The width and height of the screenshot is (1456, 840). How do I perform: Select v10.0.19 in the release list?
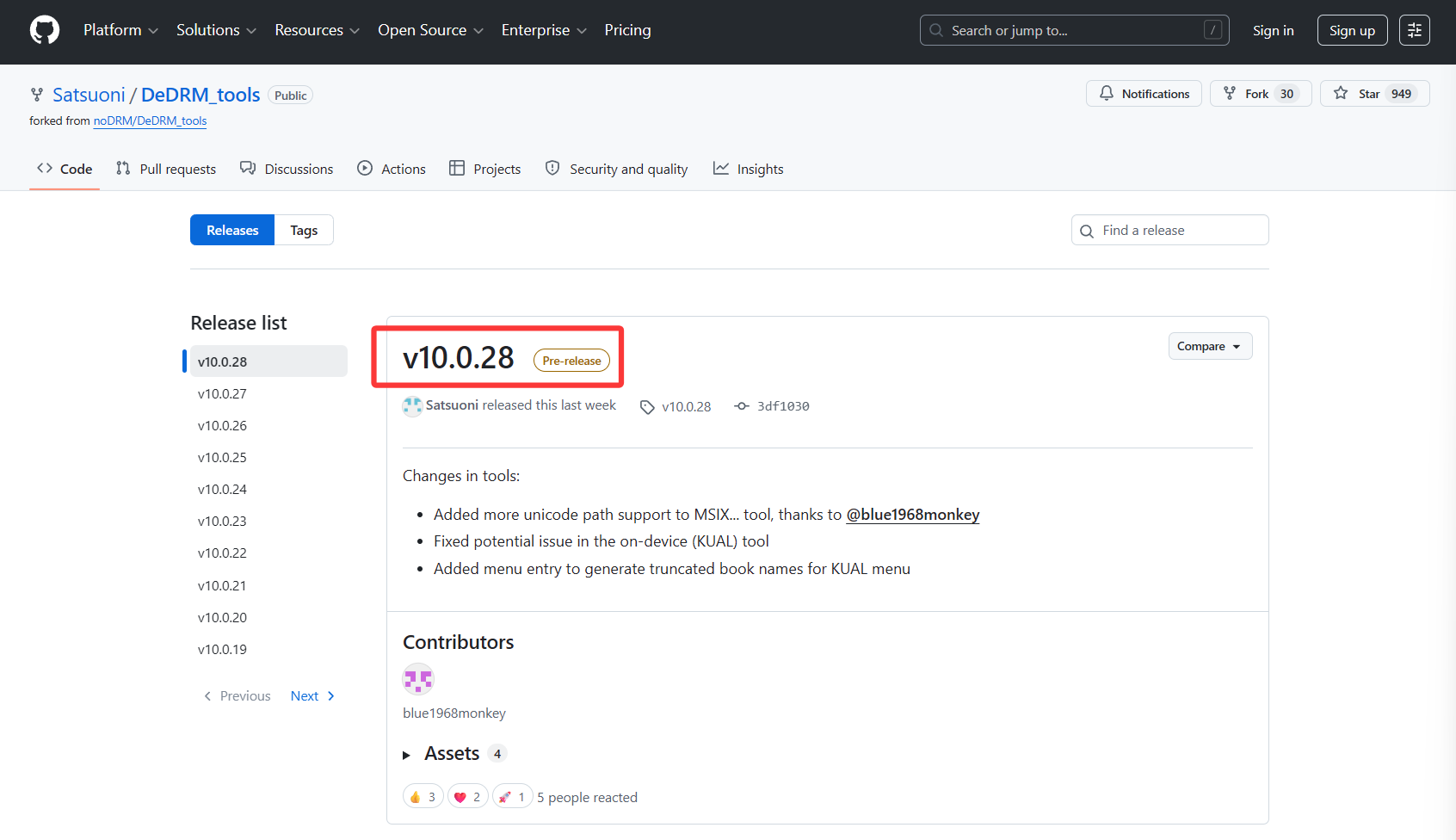tap(268, 649)
